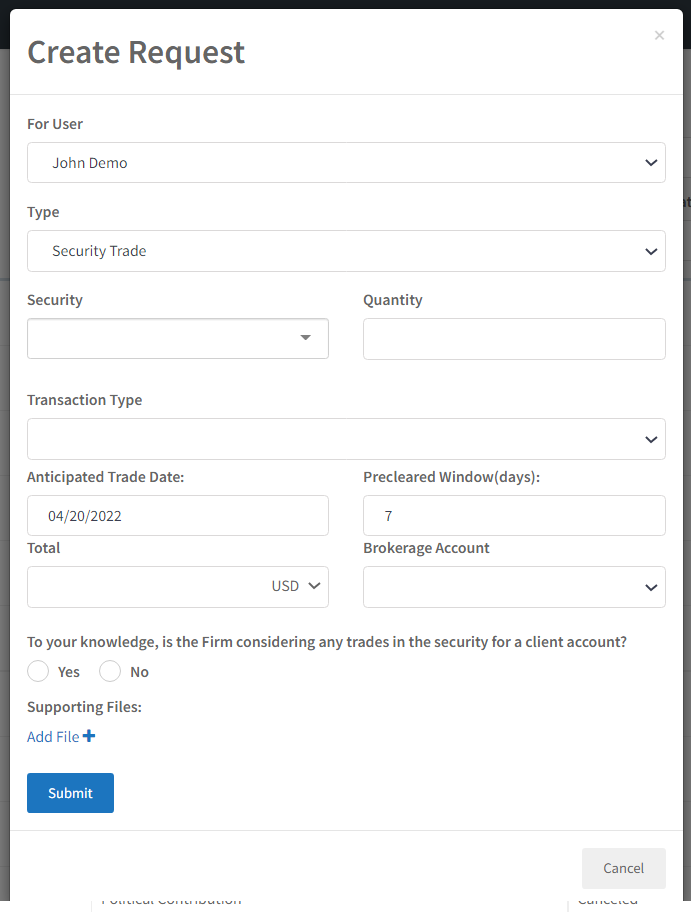Expand the Security combo box
The image size is (691, 912).
pyautogui.click(x=178, y=339)
